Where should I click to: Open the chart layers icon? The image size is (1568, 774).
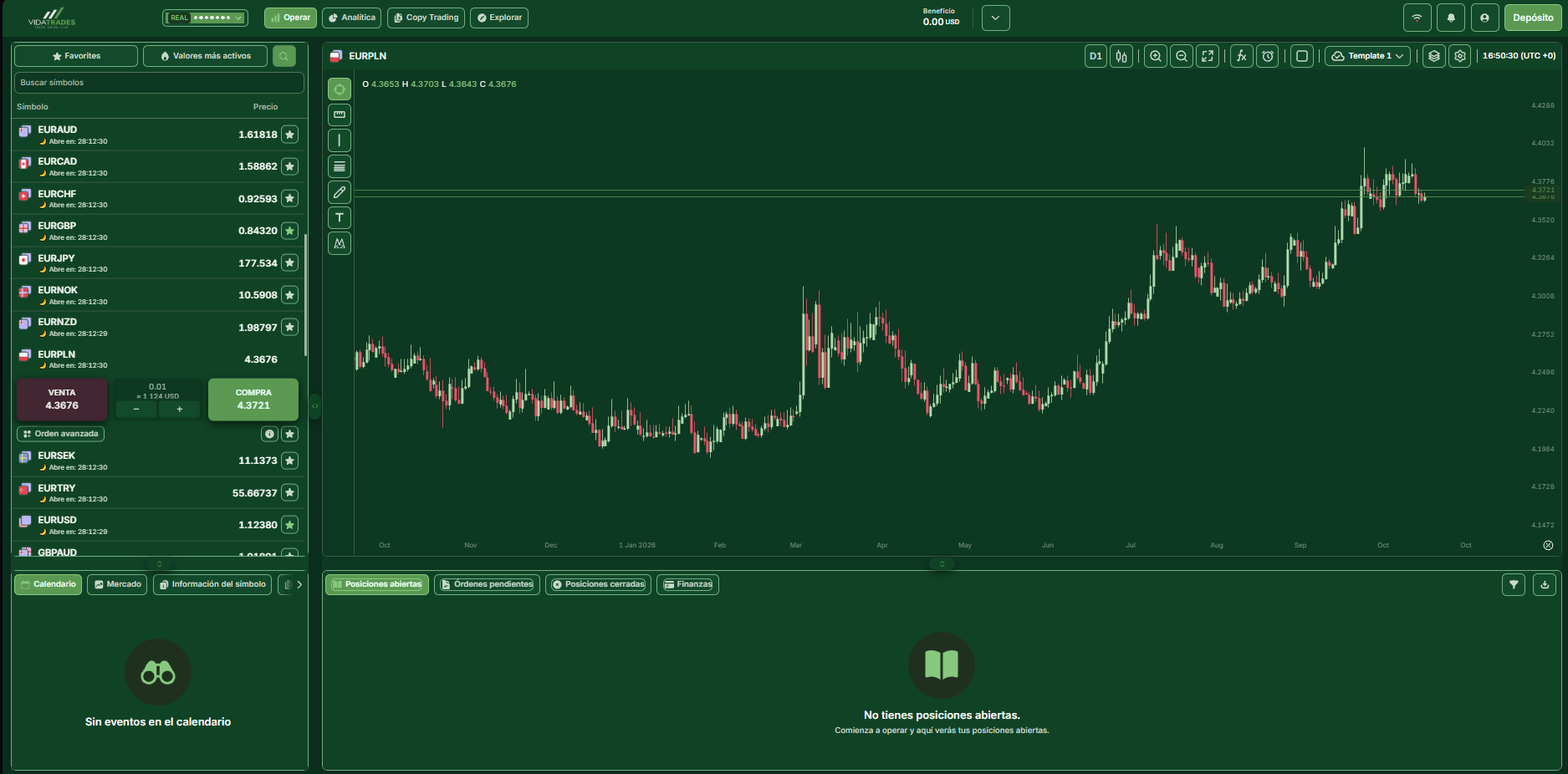pos(1434,56)
